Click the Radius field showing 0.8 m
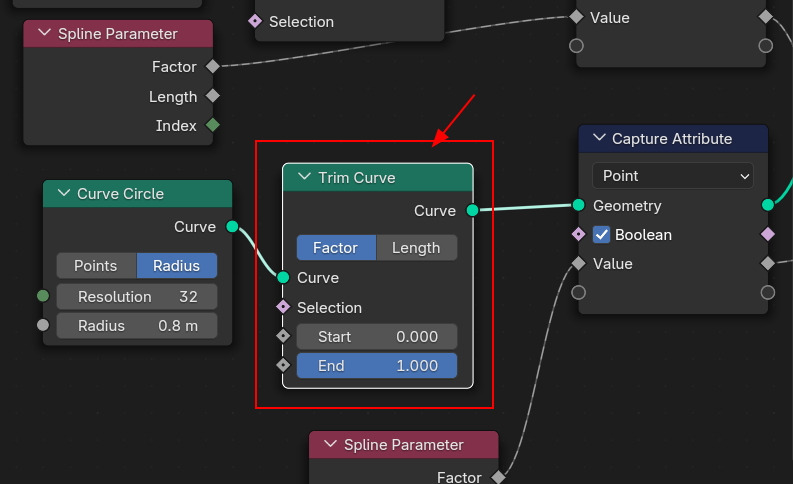This screenshot has width=793, height=484. (137, 326)
